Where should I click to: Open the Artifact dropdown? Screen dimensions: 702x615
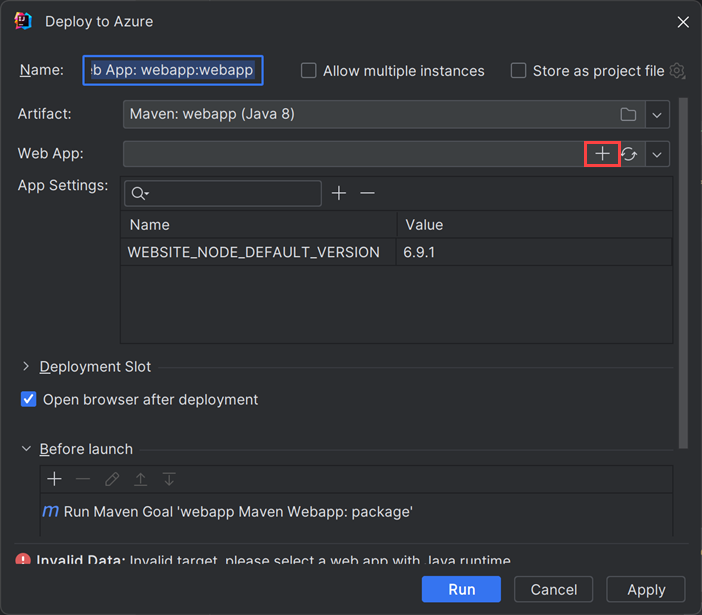click(x=657, y=115)
